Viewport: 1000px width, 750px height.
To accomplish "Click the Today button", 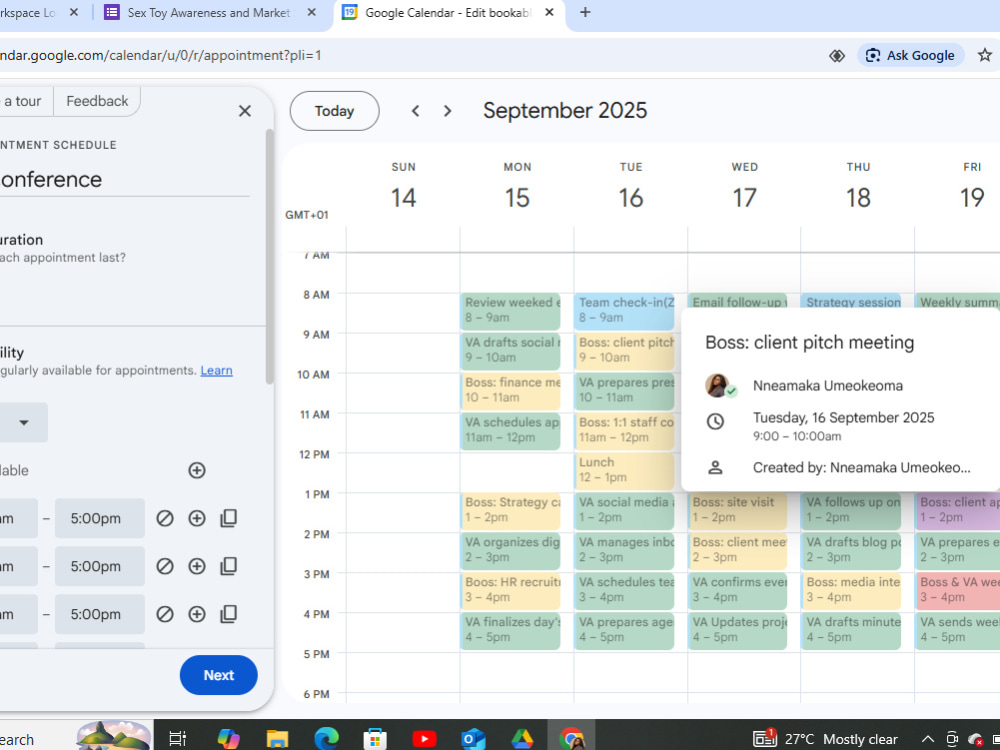I will (334, 111).
